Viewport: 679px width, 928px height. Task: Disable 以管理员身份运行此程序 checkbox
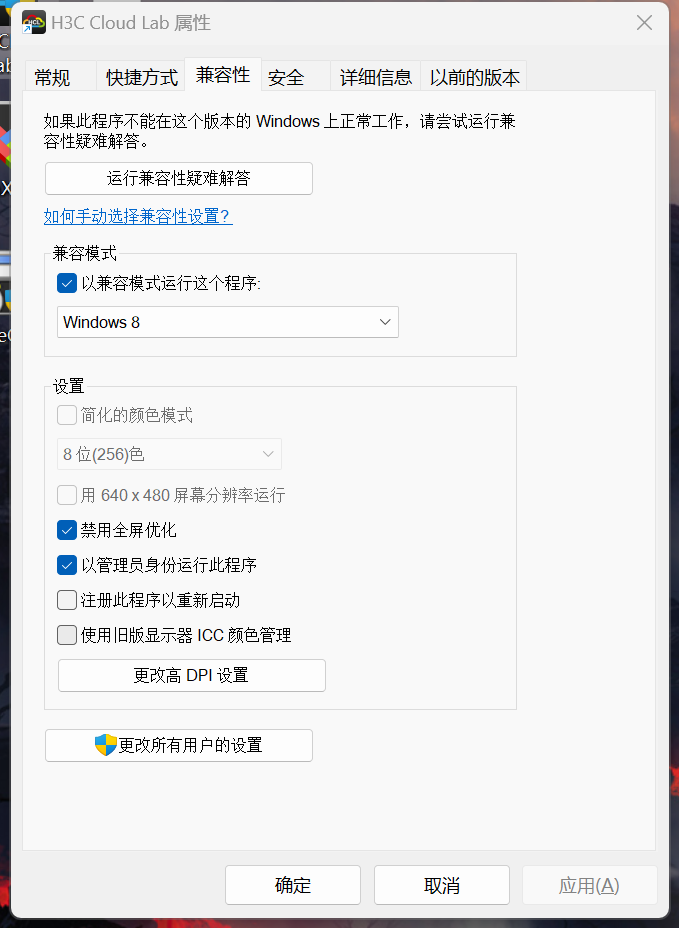tap(67, 565)
